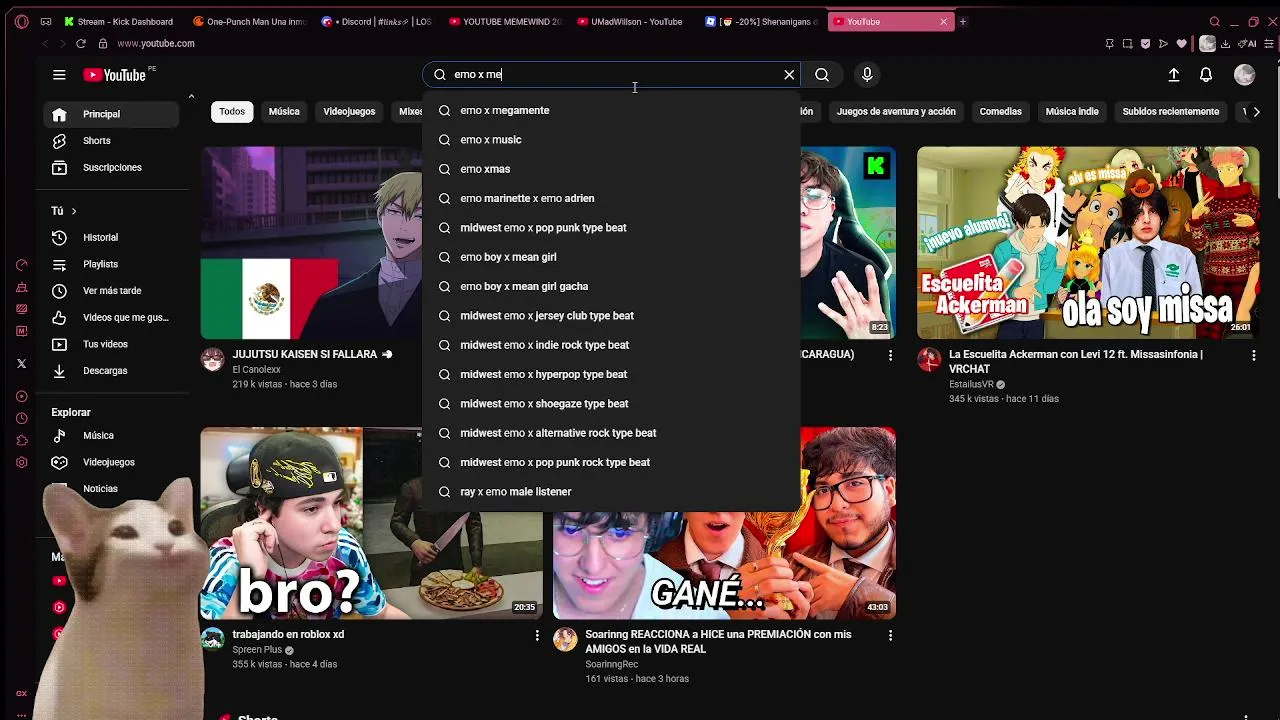Visit the 'Spreen Plus' channel link

tap(257, 650)
